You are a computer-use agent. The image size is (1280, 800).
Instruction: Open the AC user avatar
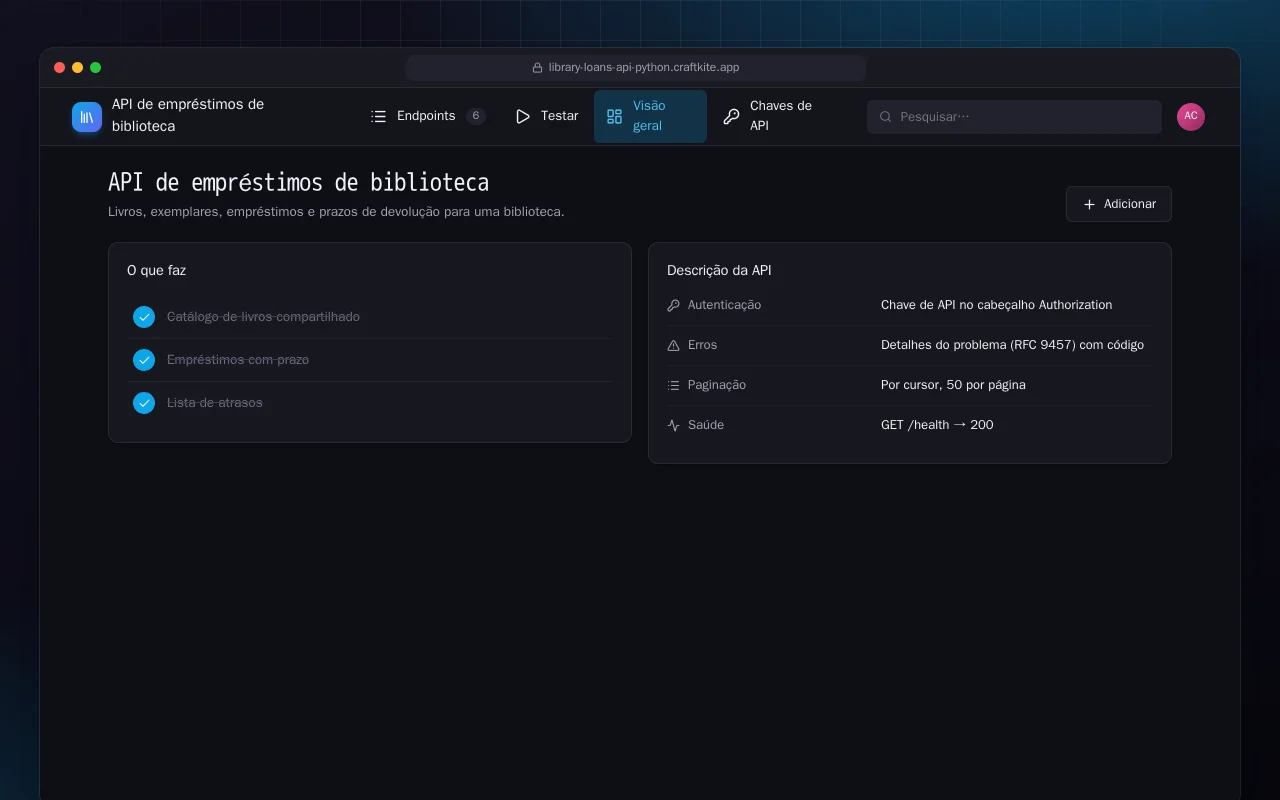1191,117
